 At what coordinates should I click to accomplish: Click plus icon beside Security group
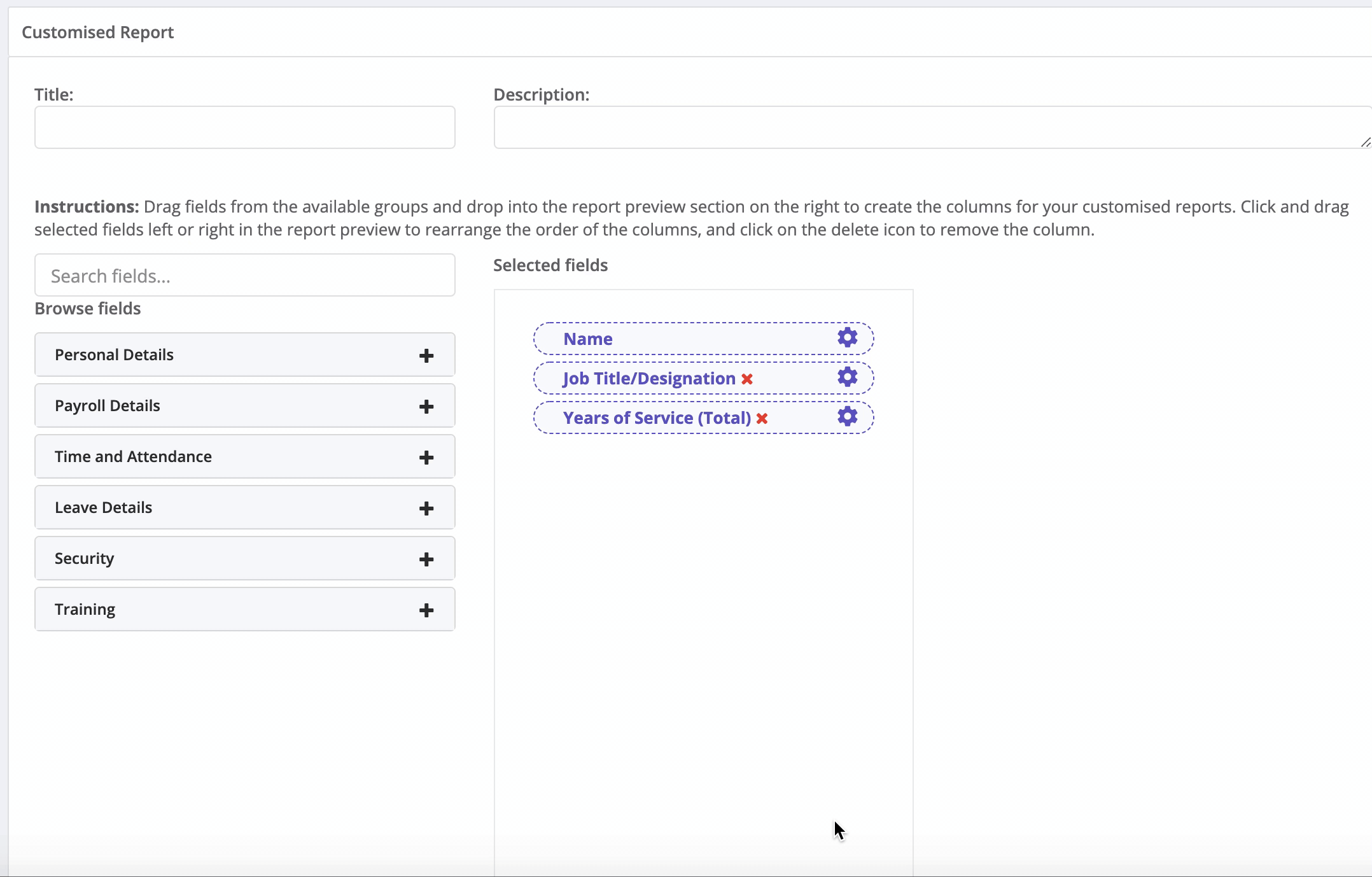426,559
